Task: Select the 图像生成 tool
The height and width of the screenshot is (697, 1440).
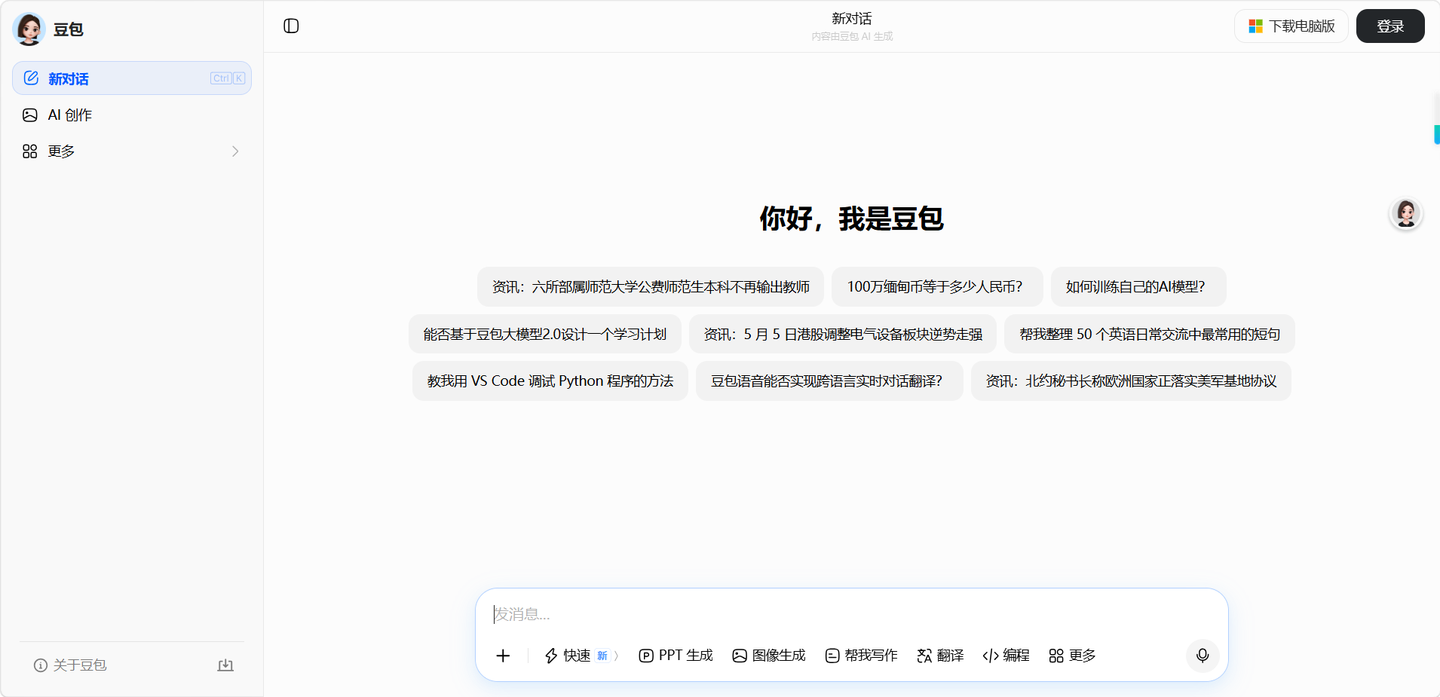Action: click(769, 656)
